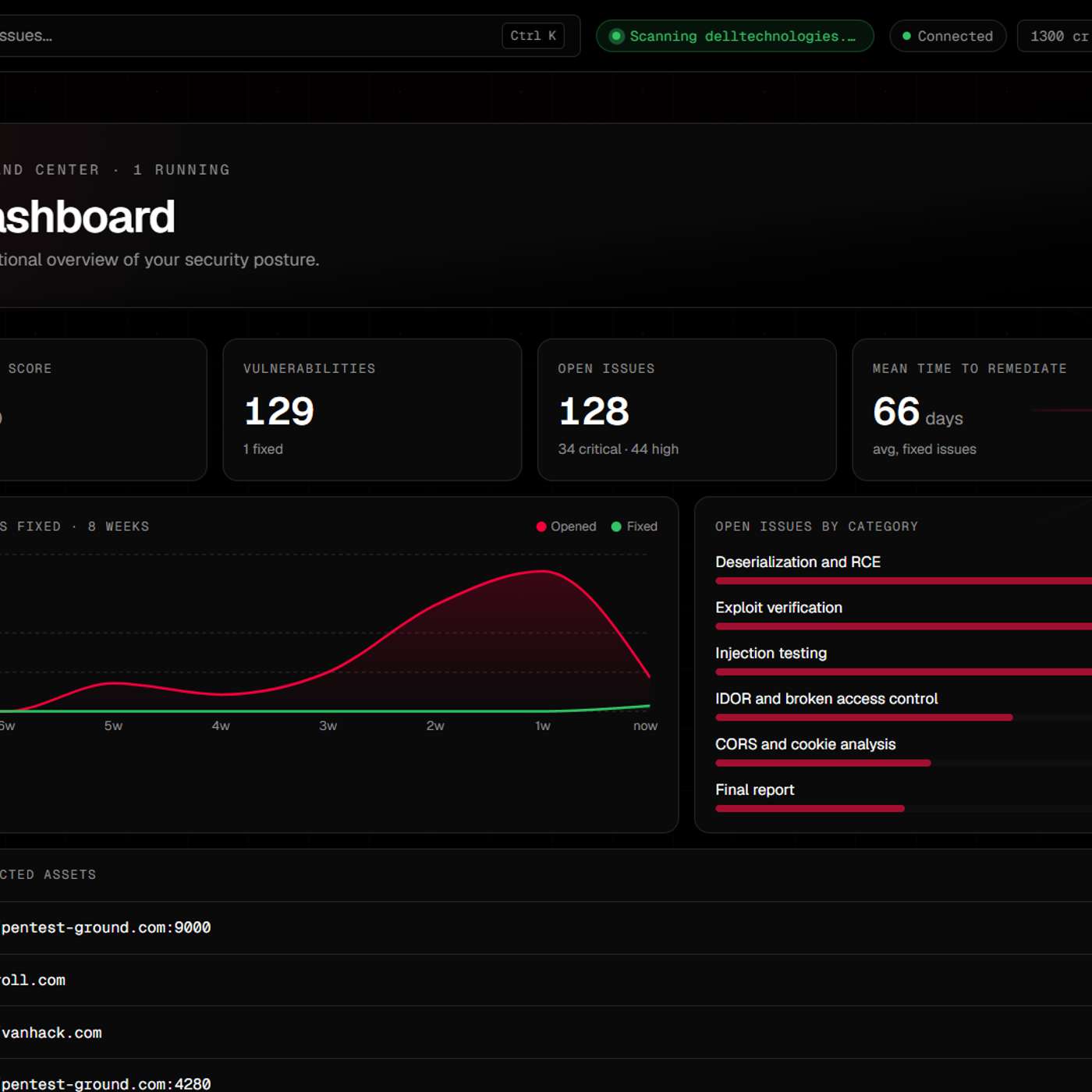Select Injection testing category
Viewport: 1092px width, 1092px height.
(x=771, y=653)
